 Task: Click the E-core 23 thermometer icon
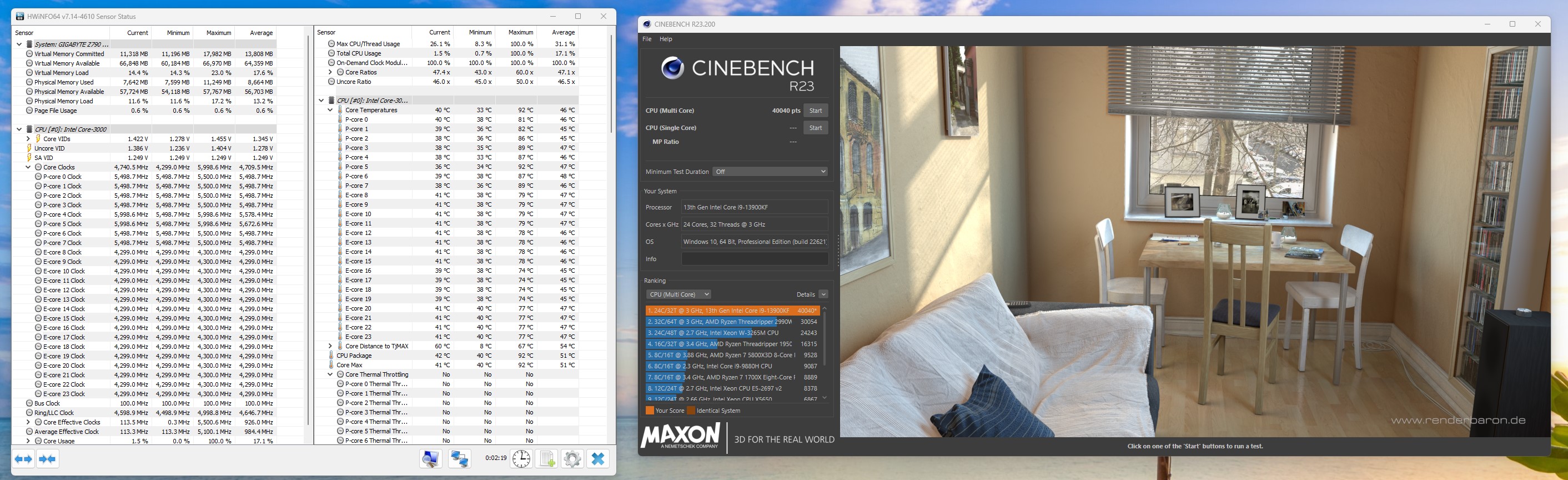340,337
